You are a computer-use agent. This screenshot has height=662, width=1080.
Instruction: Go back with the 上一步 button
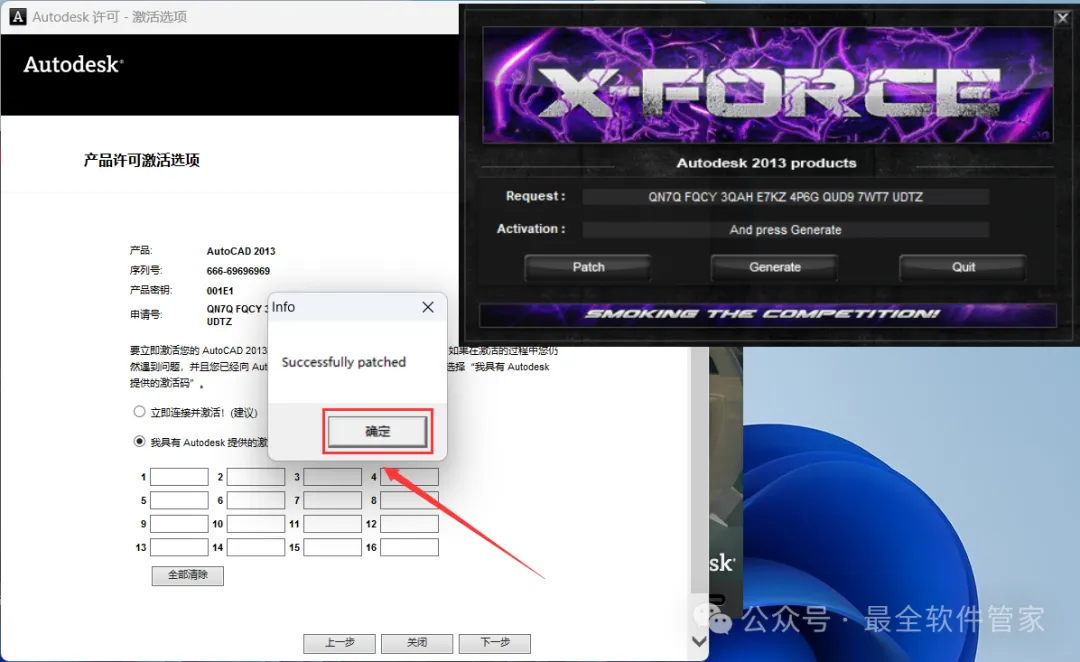click(x=340, y=643)
